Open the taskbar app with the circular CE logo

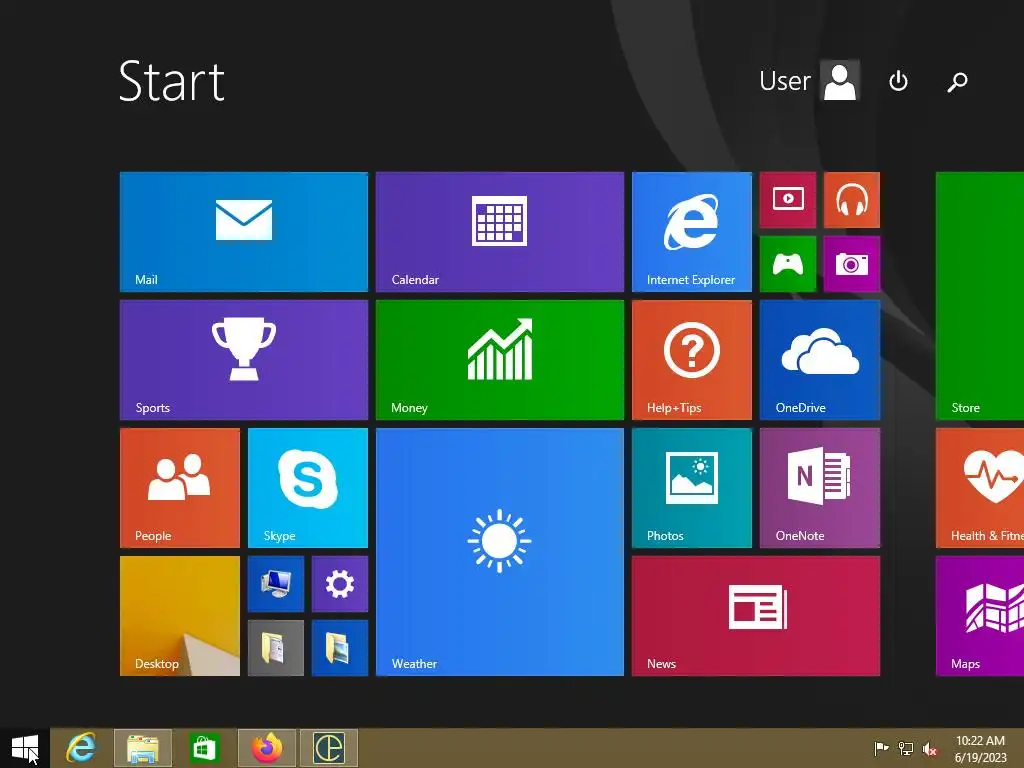[x=328, y=748]
